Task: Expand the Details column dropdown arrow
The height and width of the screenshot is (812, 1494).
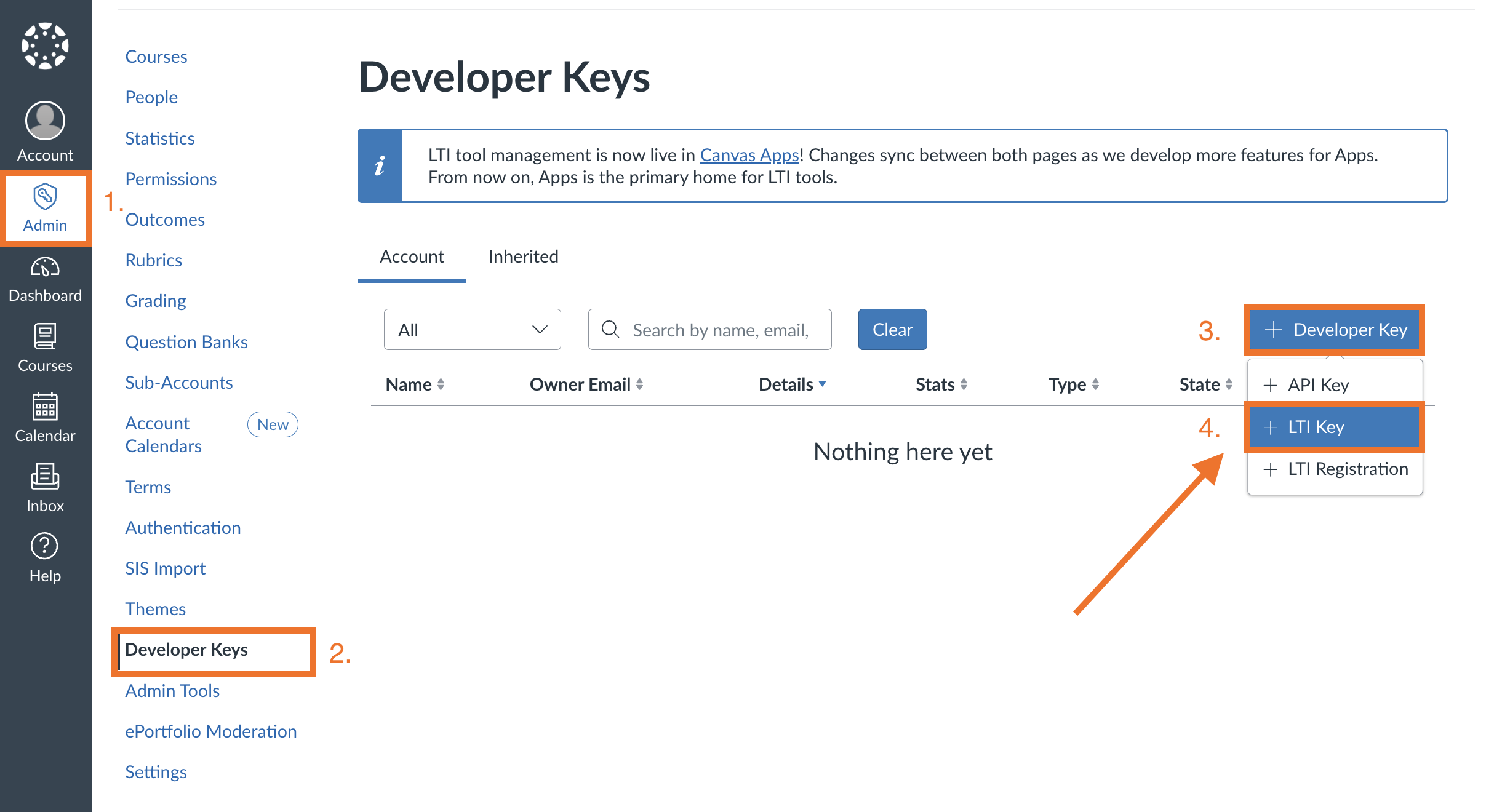Action: (822, 384)
